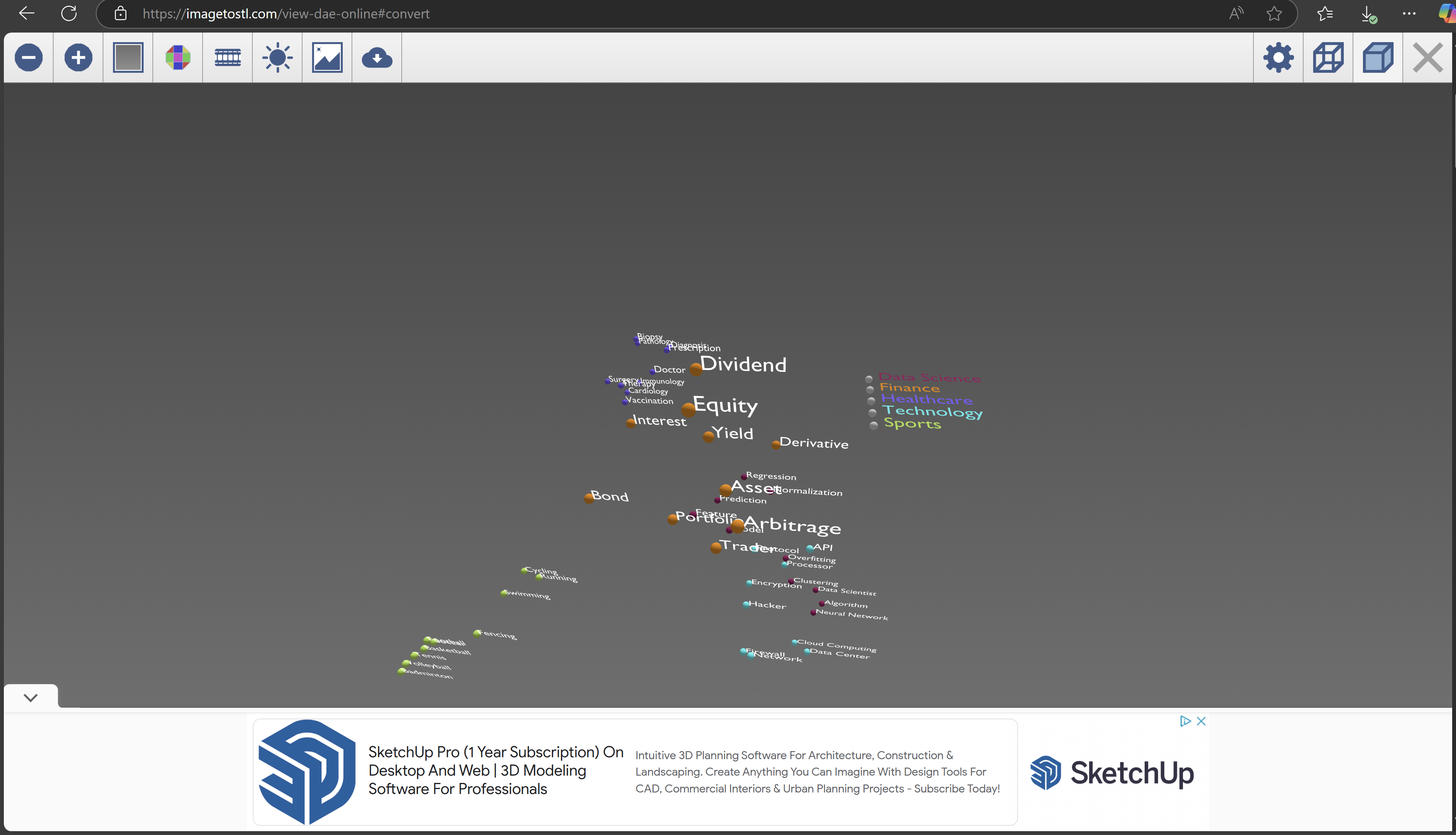Click the 'Healthcare' legend label
Image resolution: width=1456 pixels, height=835 pixels.
click(x=927, y=399)
